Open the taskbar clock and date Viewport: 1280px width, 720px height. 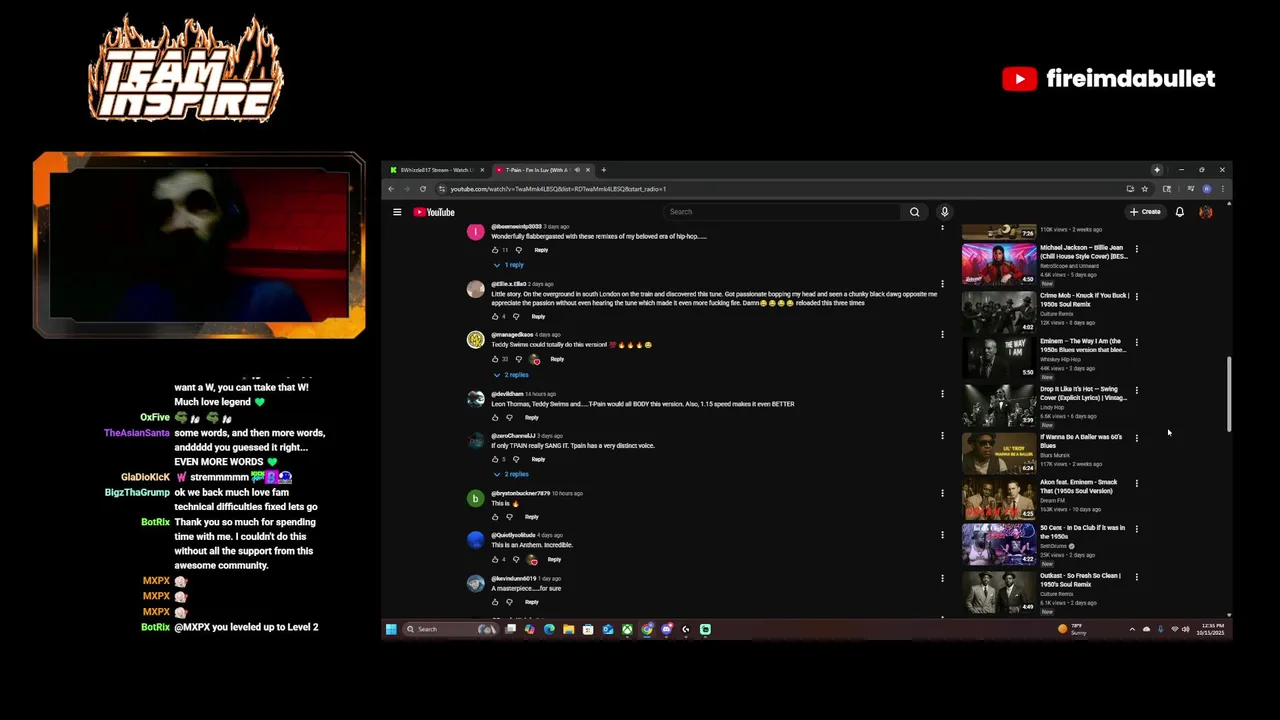(x=1212, y=629)
